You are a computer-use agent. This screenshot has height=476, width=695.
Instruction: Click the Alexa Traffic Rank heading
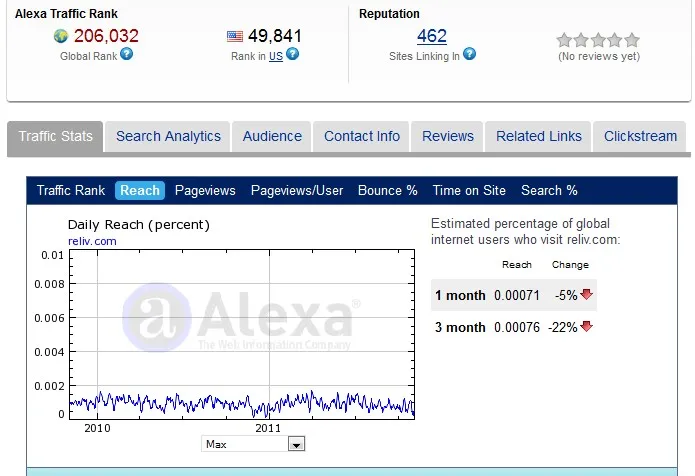(x=66, y=14)
